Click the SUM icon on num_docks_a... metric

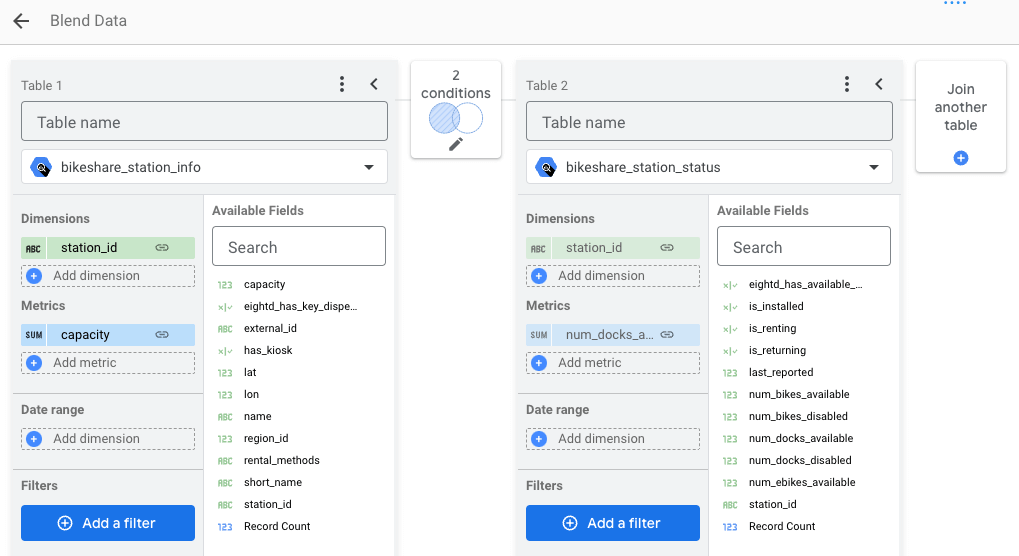[x=538, y=335]
